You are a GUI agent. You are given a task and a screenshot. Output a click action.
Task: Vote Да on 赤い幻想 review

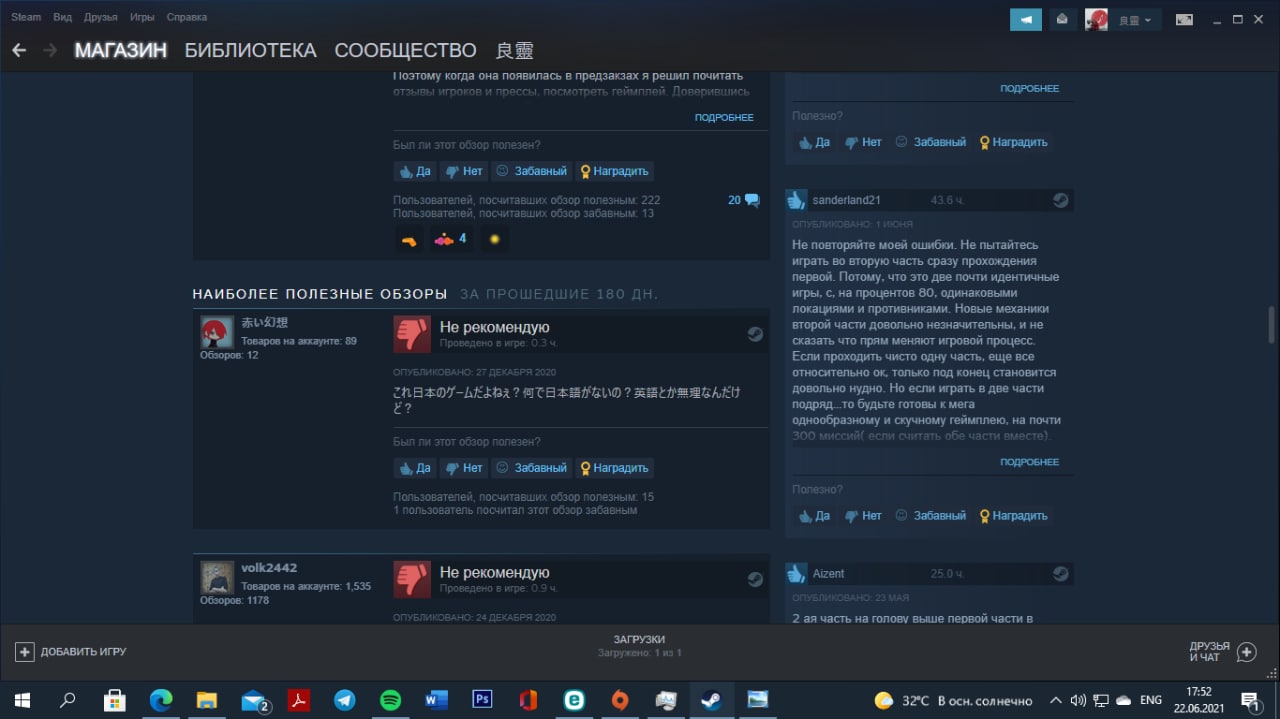[415, 468]
